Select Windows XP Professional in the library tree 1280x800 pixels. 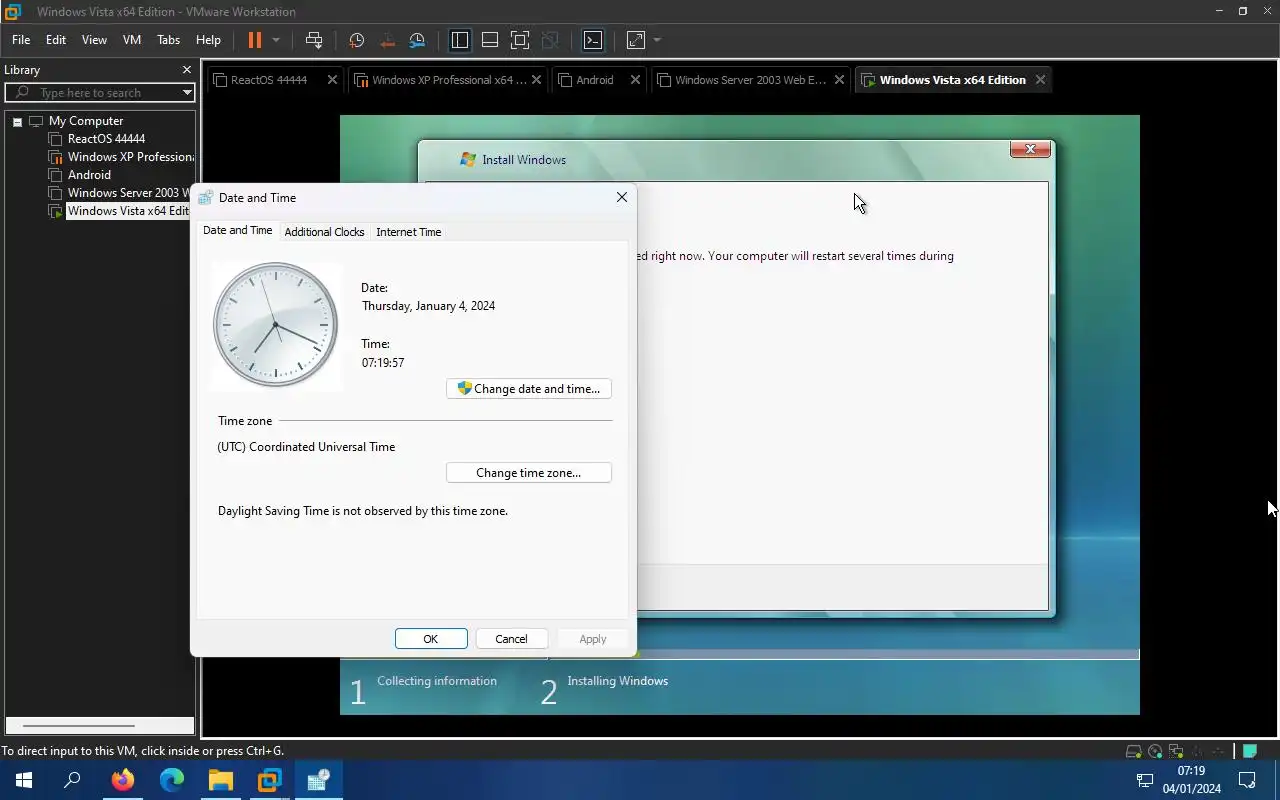click(131, 157)
